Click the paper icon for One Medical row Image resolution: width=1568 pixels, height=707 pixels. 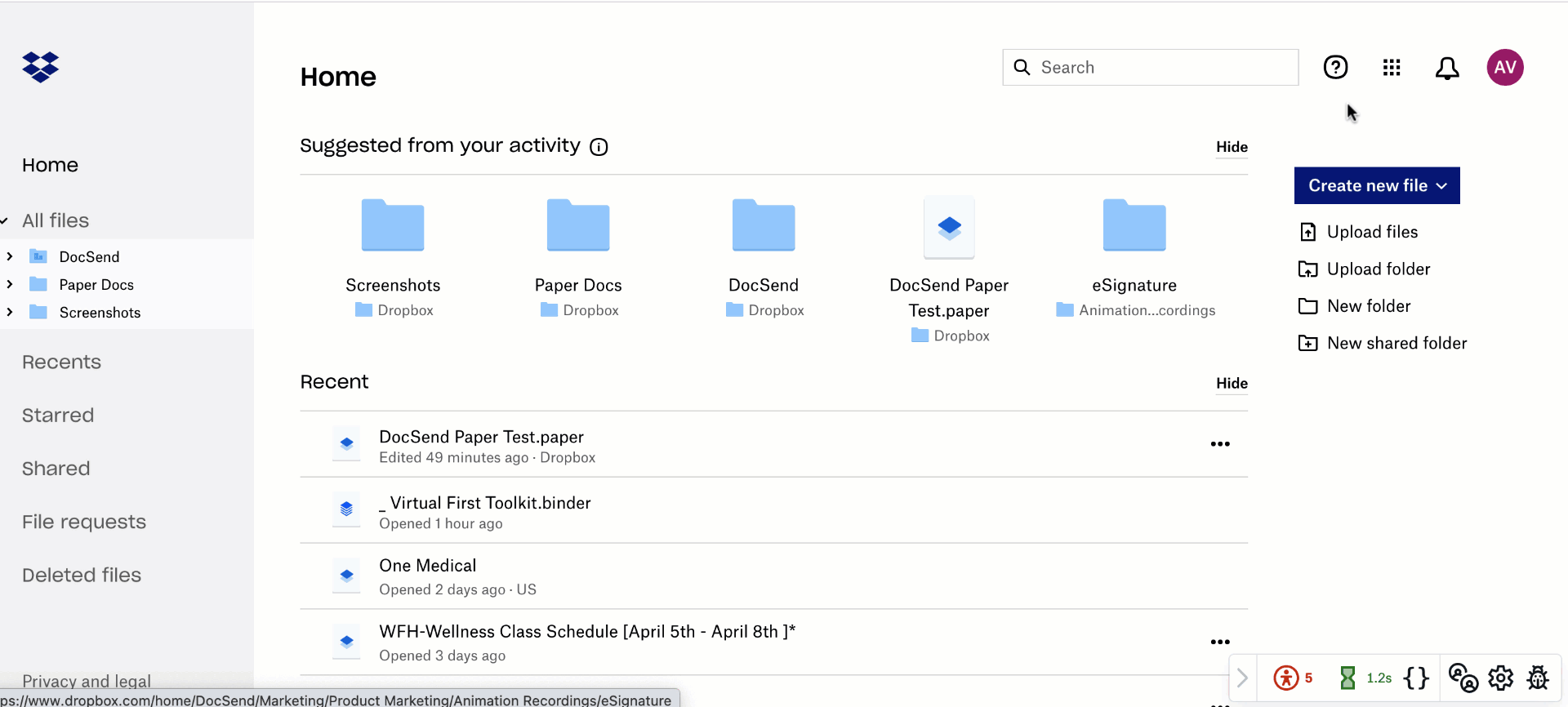click(x=346, y=576)
